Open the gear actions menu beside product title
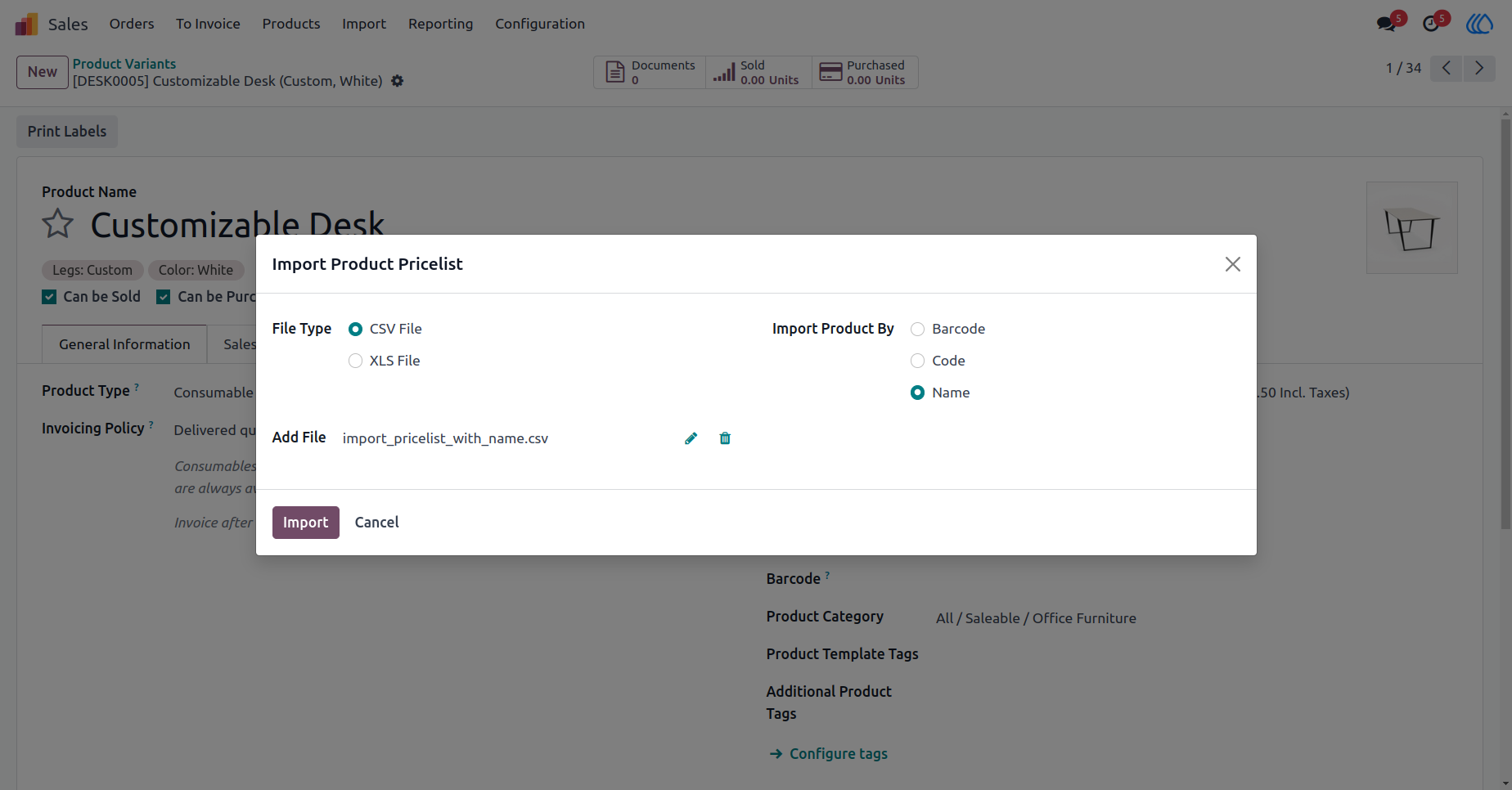 tap(397, 81)
